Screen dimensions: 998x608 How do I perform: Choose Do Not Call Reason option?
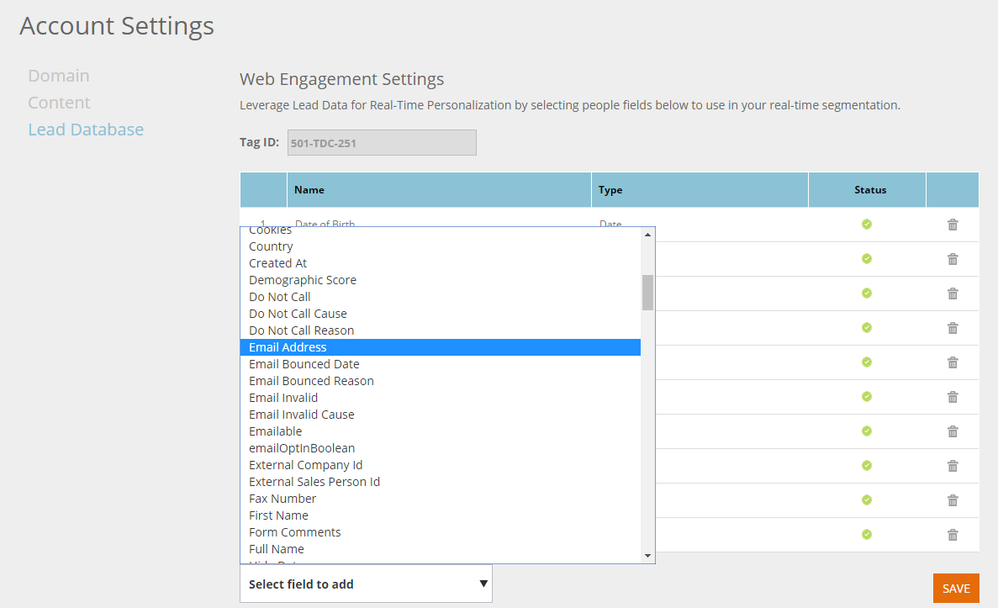302,330
